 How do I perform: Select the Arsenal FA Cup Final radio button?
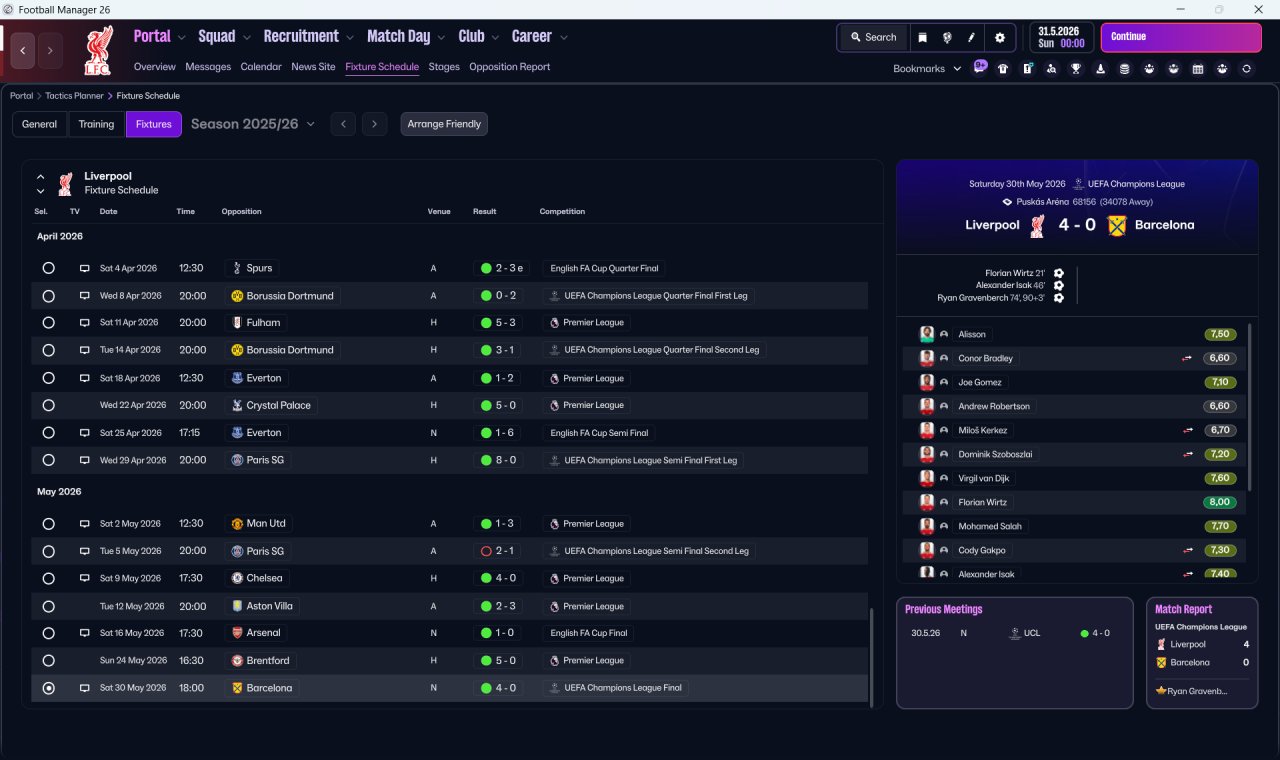tap(48, 633)
